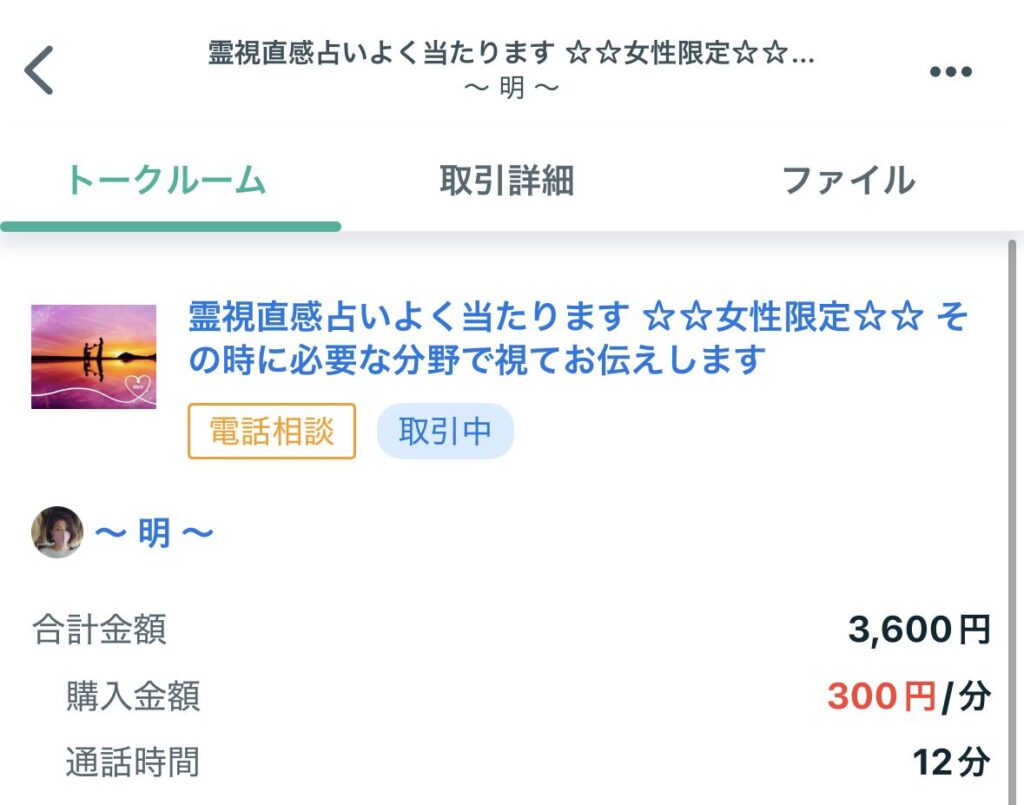Select the 購入金額 label
The width and height of the screenshot is (1024, 805).
[133, 696]
